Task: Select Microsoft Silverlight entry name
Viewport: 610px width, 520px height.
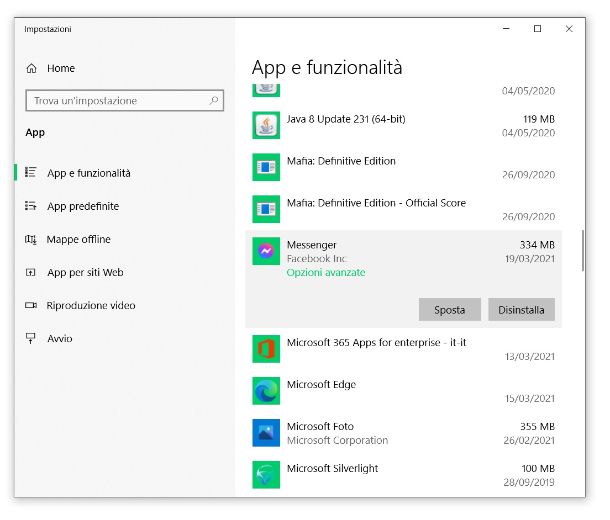Action: tap(332, 469)
